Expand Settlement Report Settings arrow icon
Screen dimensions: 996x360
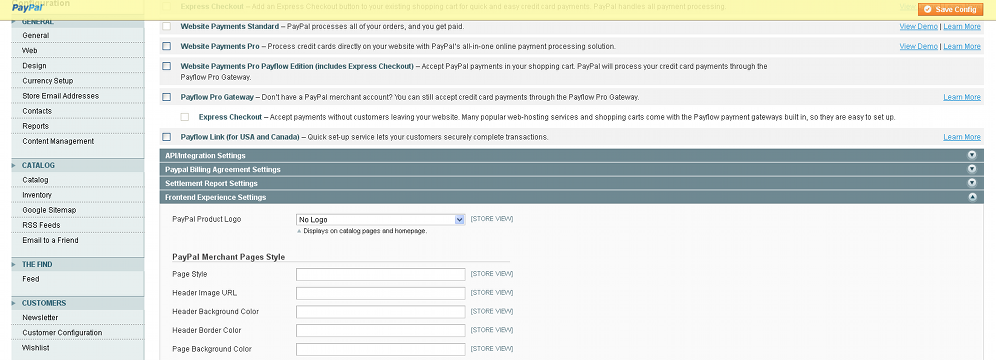(x=971, y=183)
